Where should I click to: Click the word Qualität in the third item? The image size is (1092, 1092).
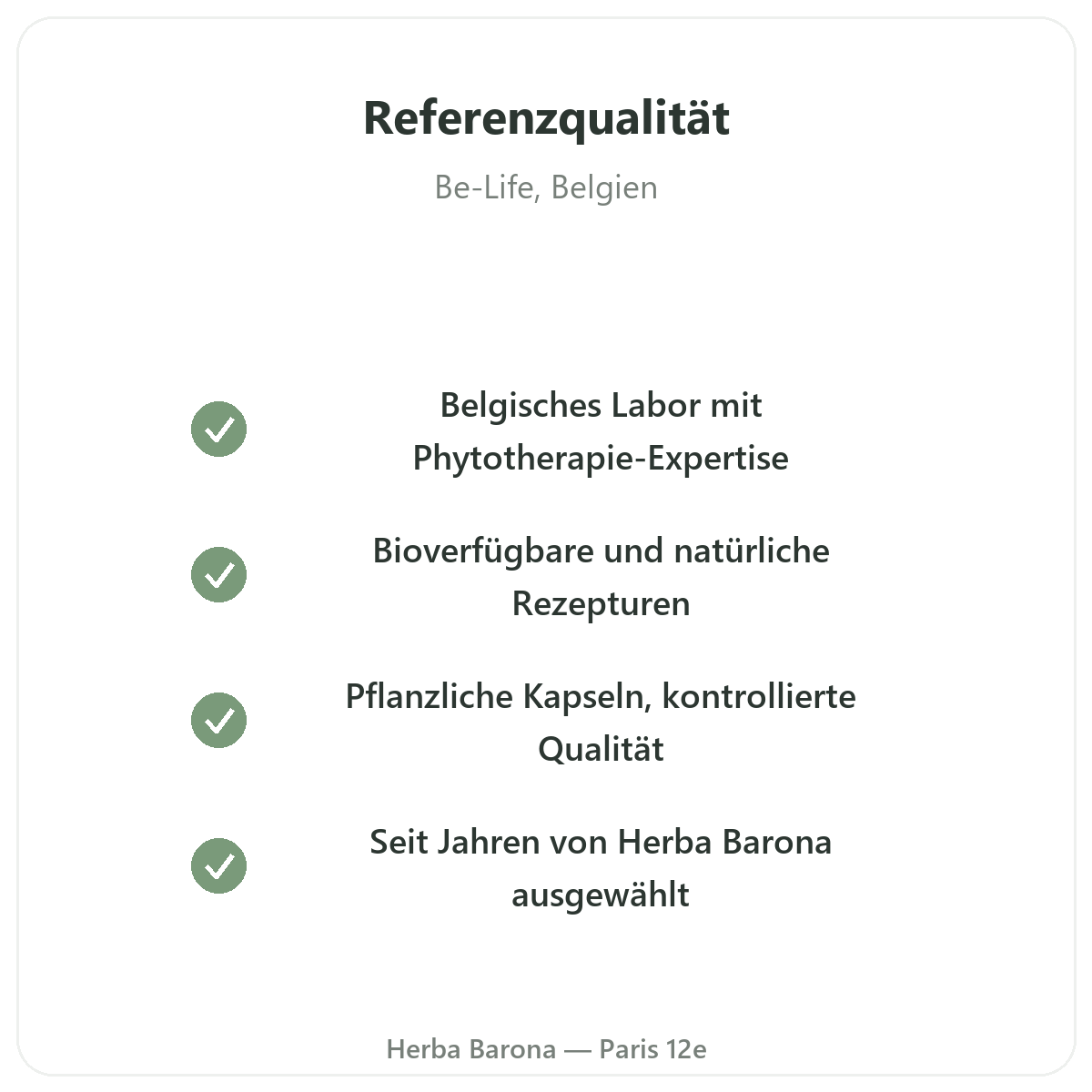pos(601,749)
